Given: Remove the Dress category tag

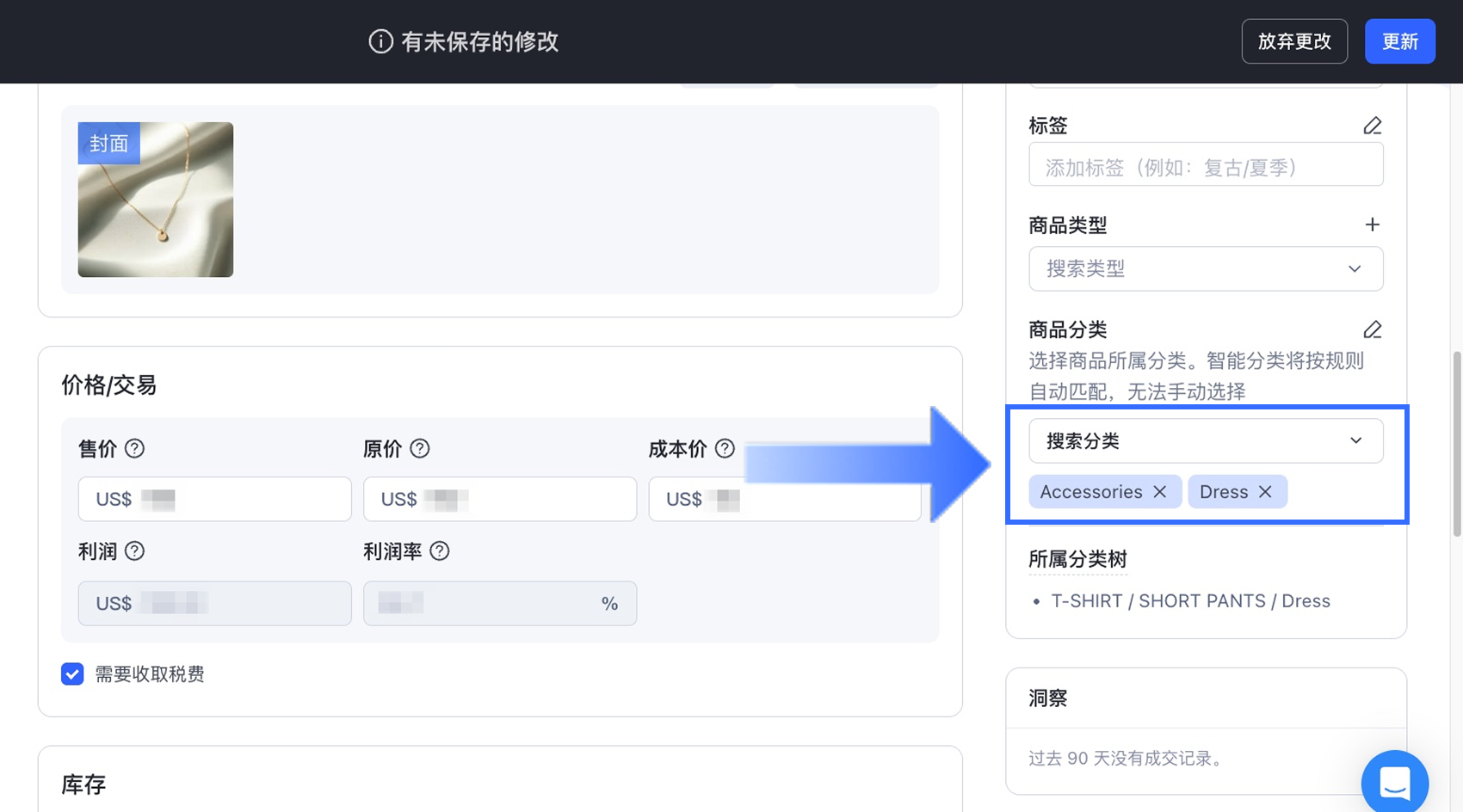Looking at the screenshot, I should point(1265,491).
